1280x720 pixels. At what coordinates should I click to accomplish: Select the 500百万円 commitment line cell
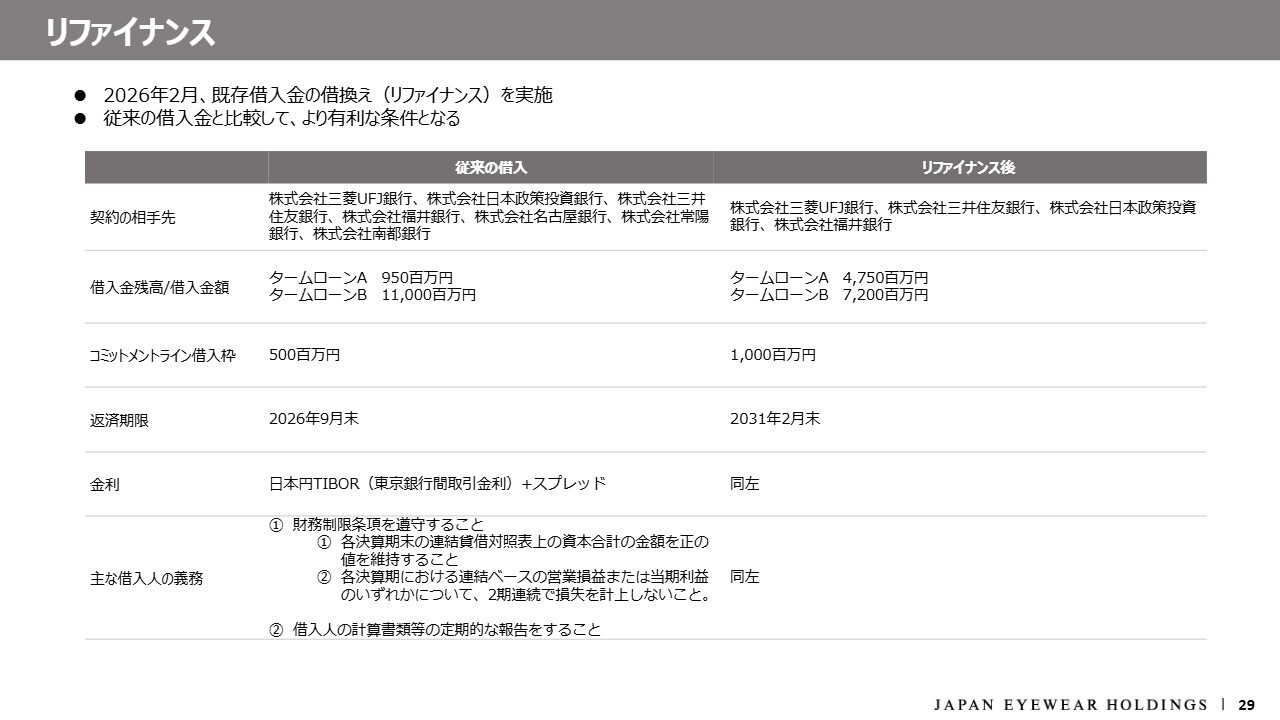point(304,355)
